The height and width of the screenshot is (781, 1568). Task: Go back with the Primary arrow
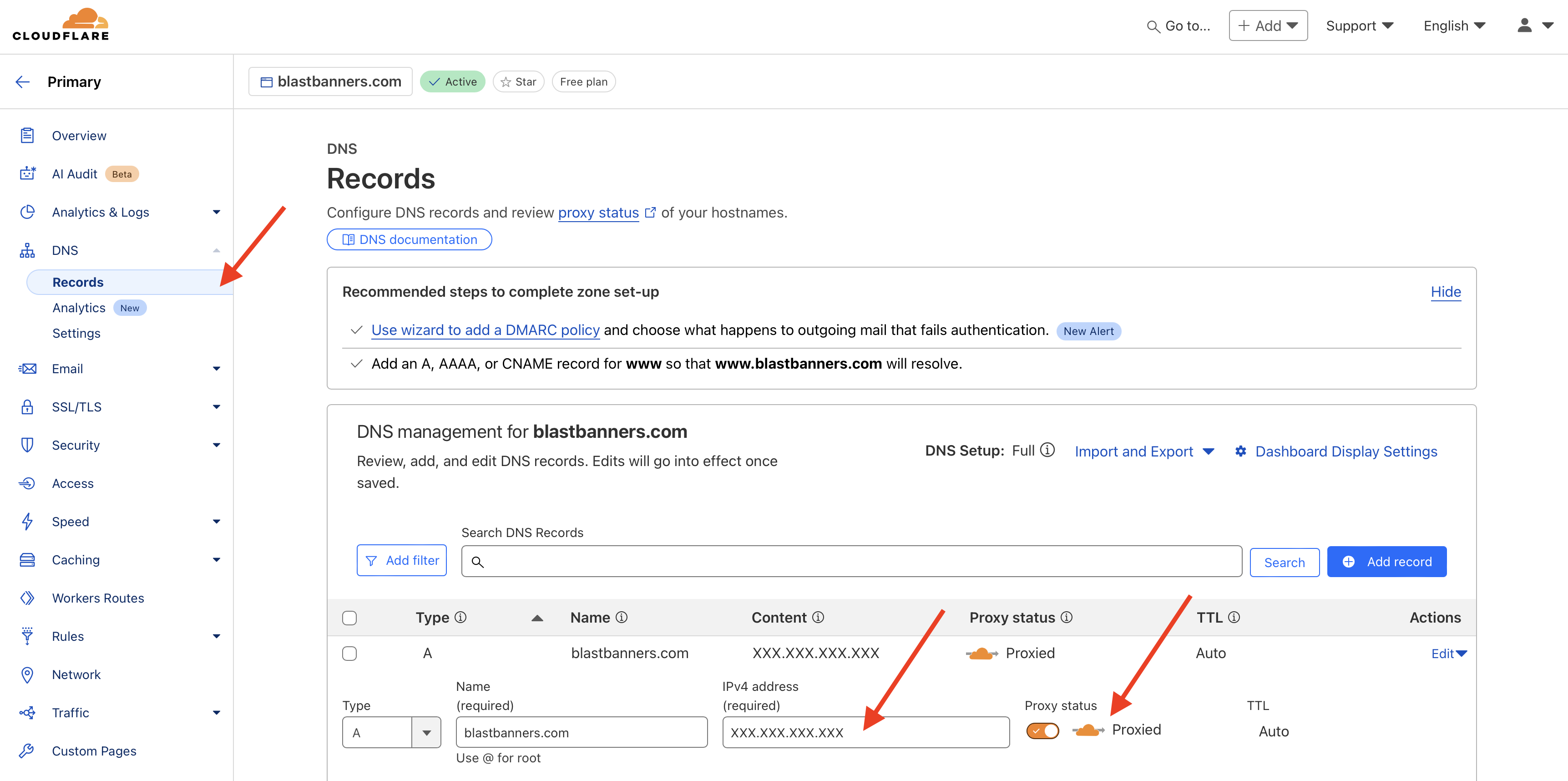click(22, 81)
